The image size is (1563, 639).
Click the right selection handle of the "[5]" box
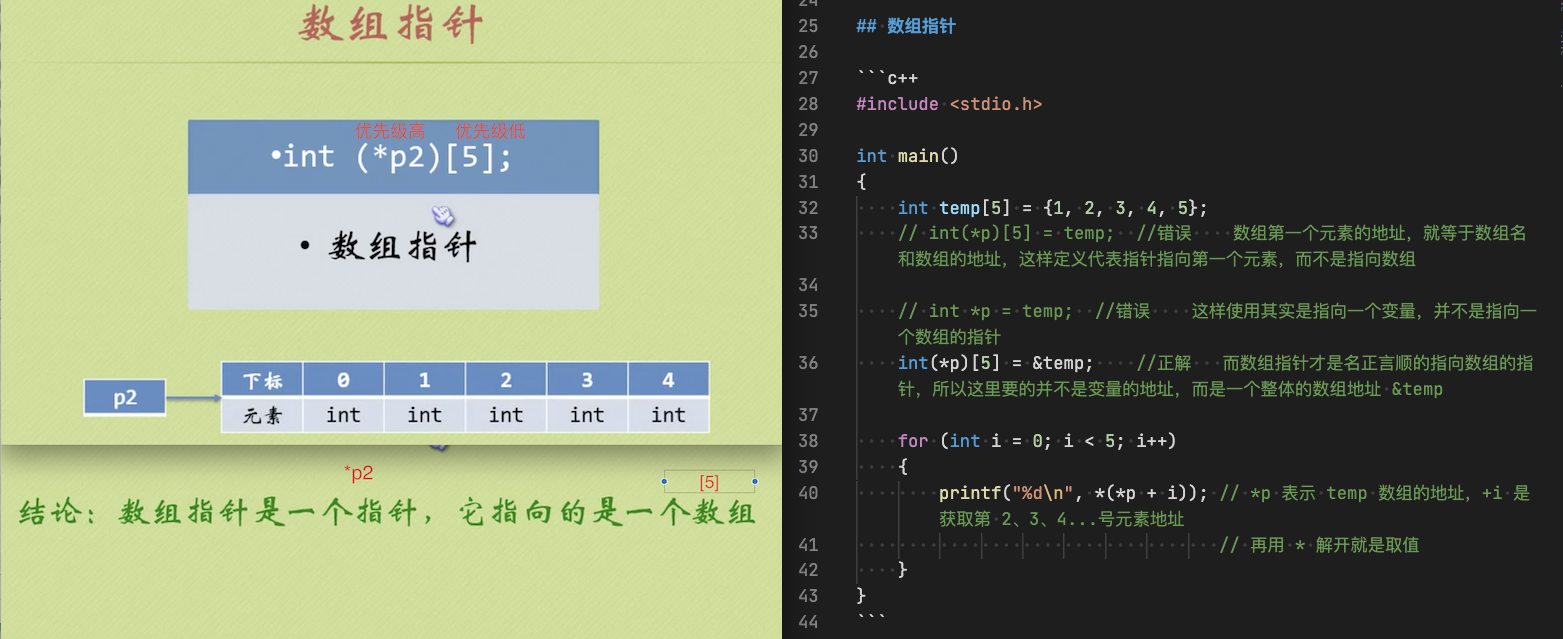(754, 482)
